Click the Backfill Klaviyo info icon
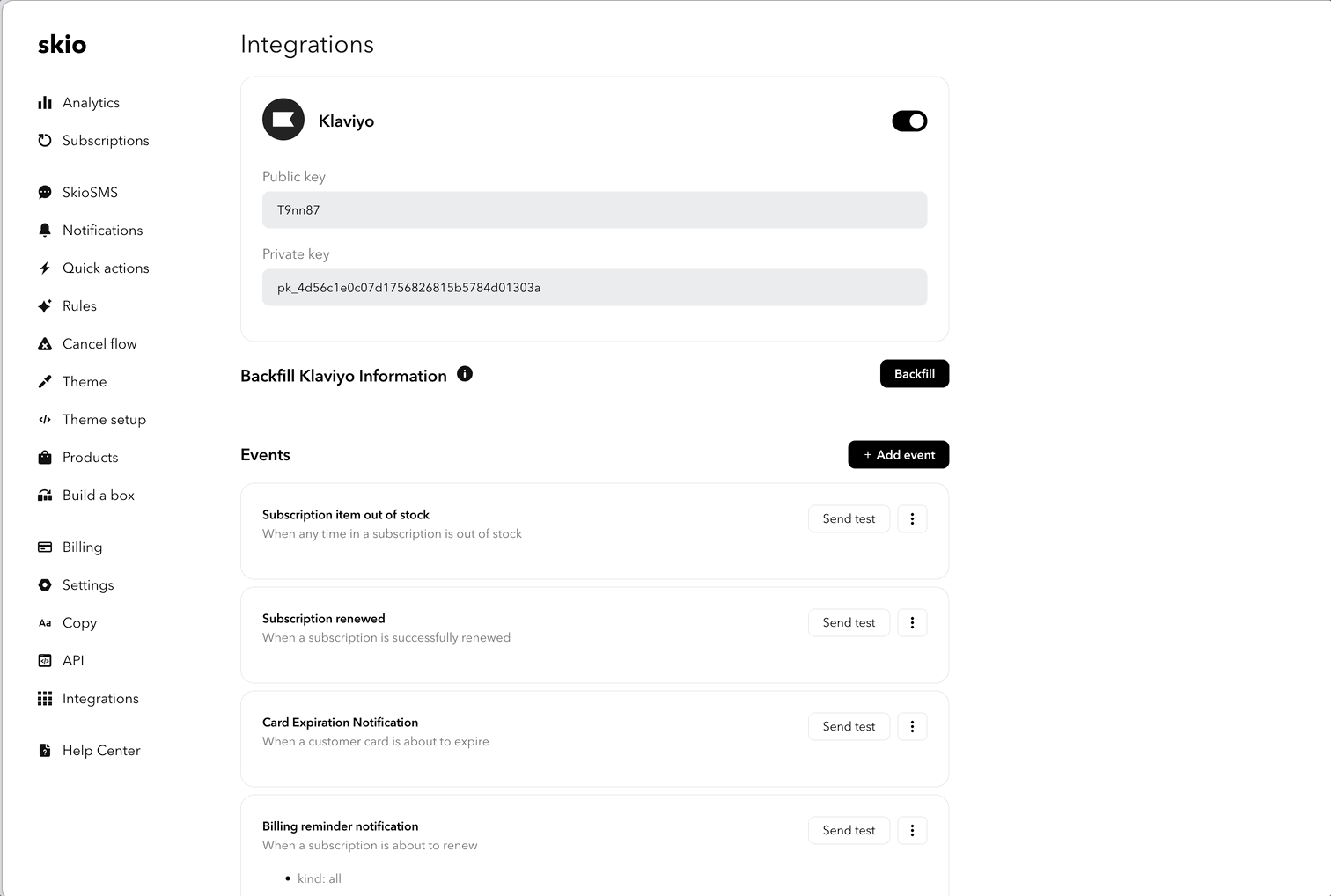Image resolution: width=1331 pixels, height=896 pixels. (465, 374)
